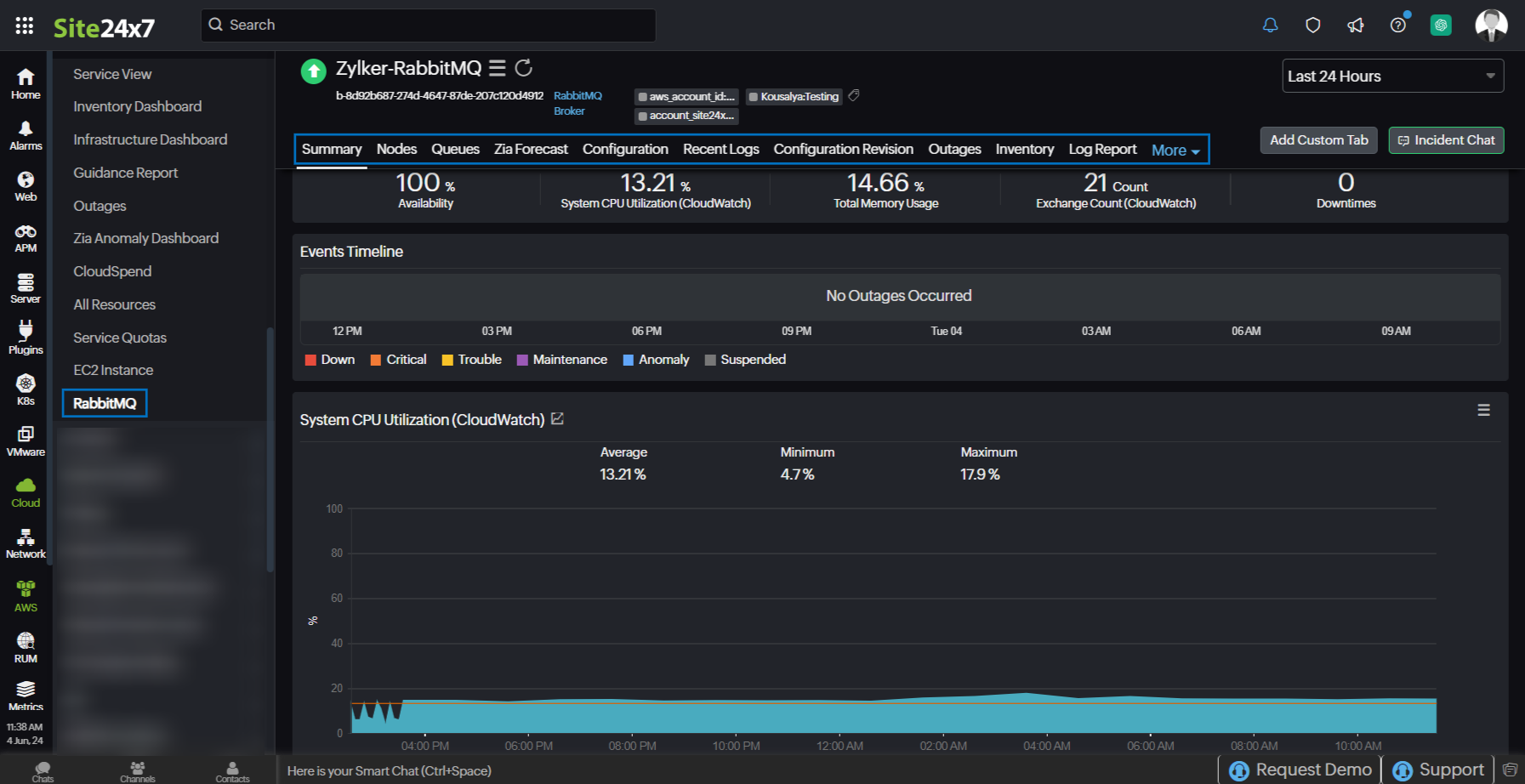The image size is (1525, 784).
Task: Switch to the Zia Forecast tab
Action: [x=531, y=150]
